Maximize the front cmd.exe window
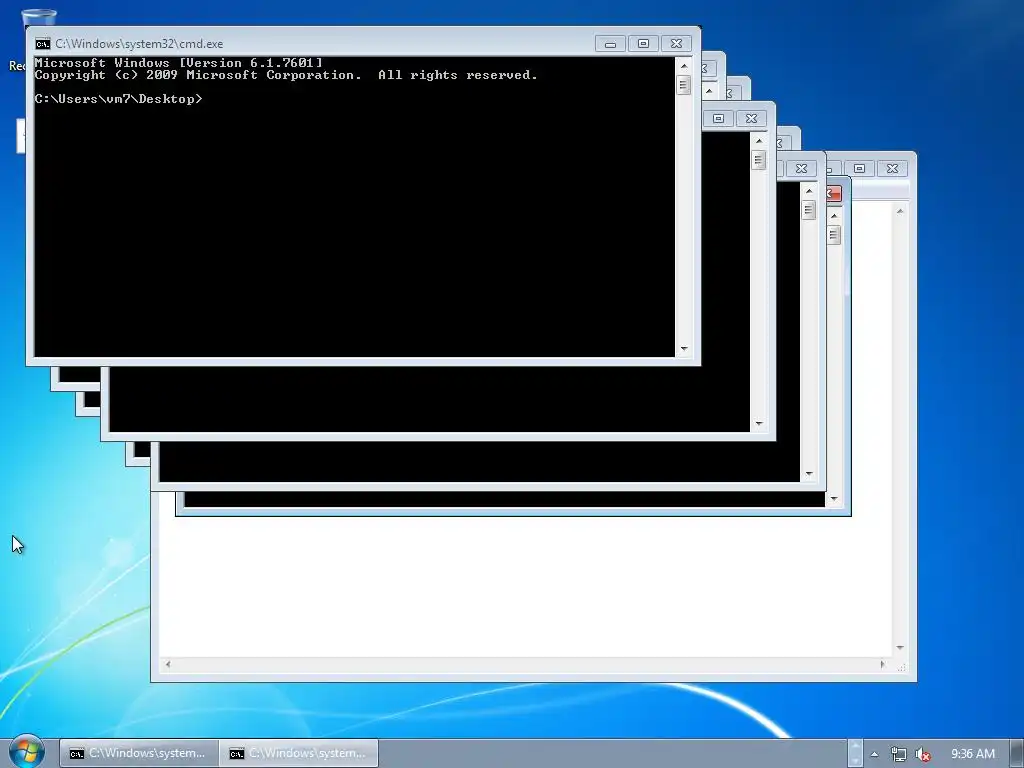Viewport: 1024px width, 768px height. (x=643, y=44)
